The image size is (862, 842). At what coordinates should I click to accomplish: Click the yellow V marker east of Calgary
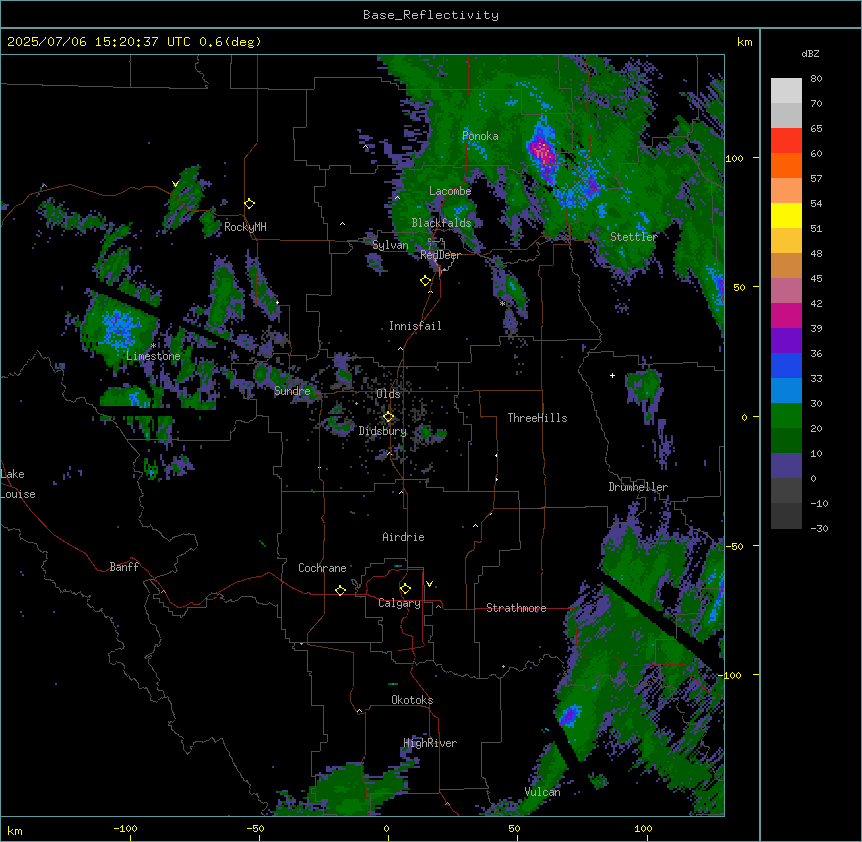pyautogui.click(x=429, y=584)
